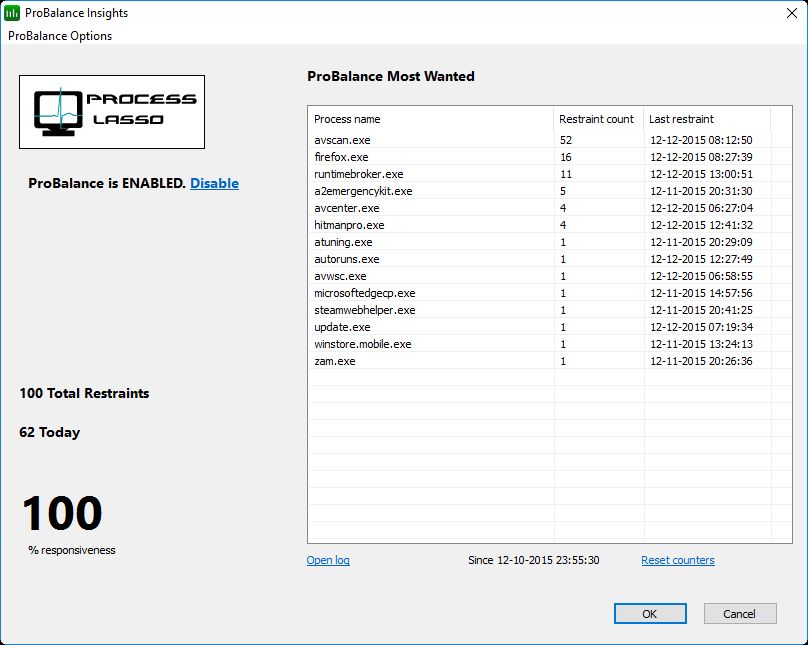
Task: Click timestamp 12-12-2015 06:58:55
Action: coord(701,276)
